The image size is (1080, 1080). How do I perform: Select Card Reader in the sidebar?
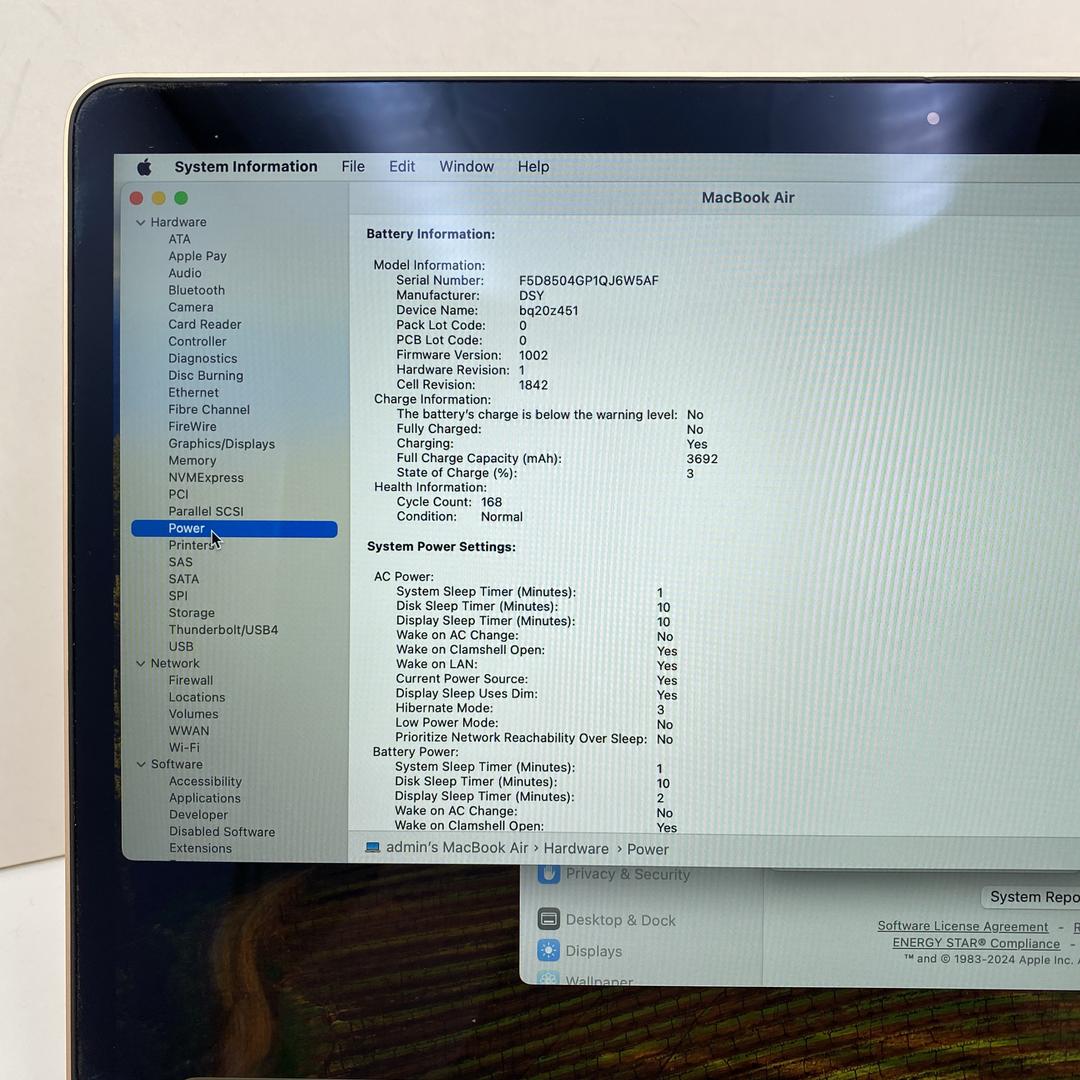click(x=205, y=324)
